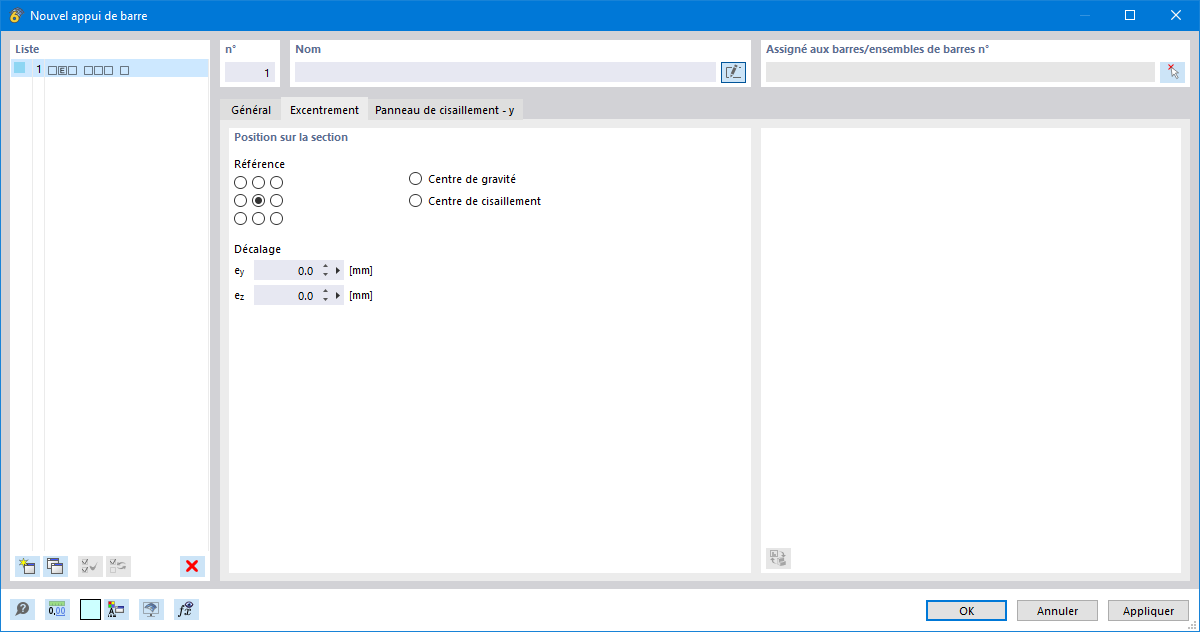Viewport: 1200px width, 632px height.
Task: Click the light cyan color swatch at the bottom
Action: (91, 609)
